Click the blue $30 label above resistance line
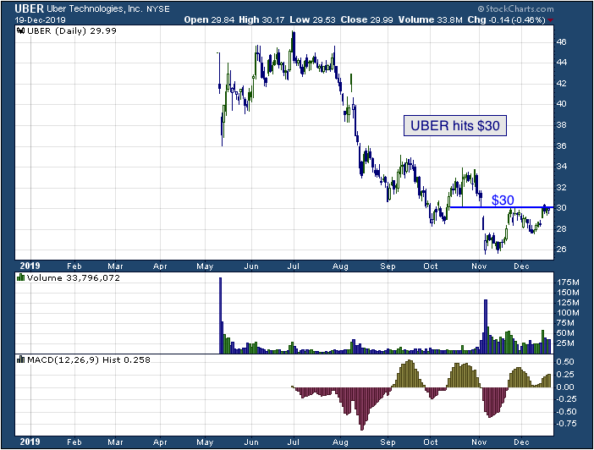The width and height of the screenshot is (594, 450). pyautogui.click(x=503, y=200)
